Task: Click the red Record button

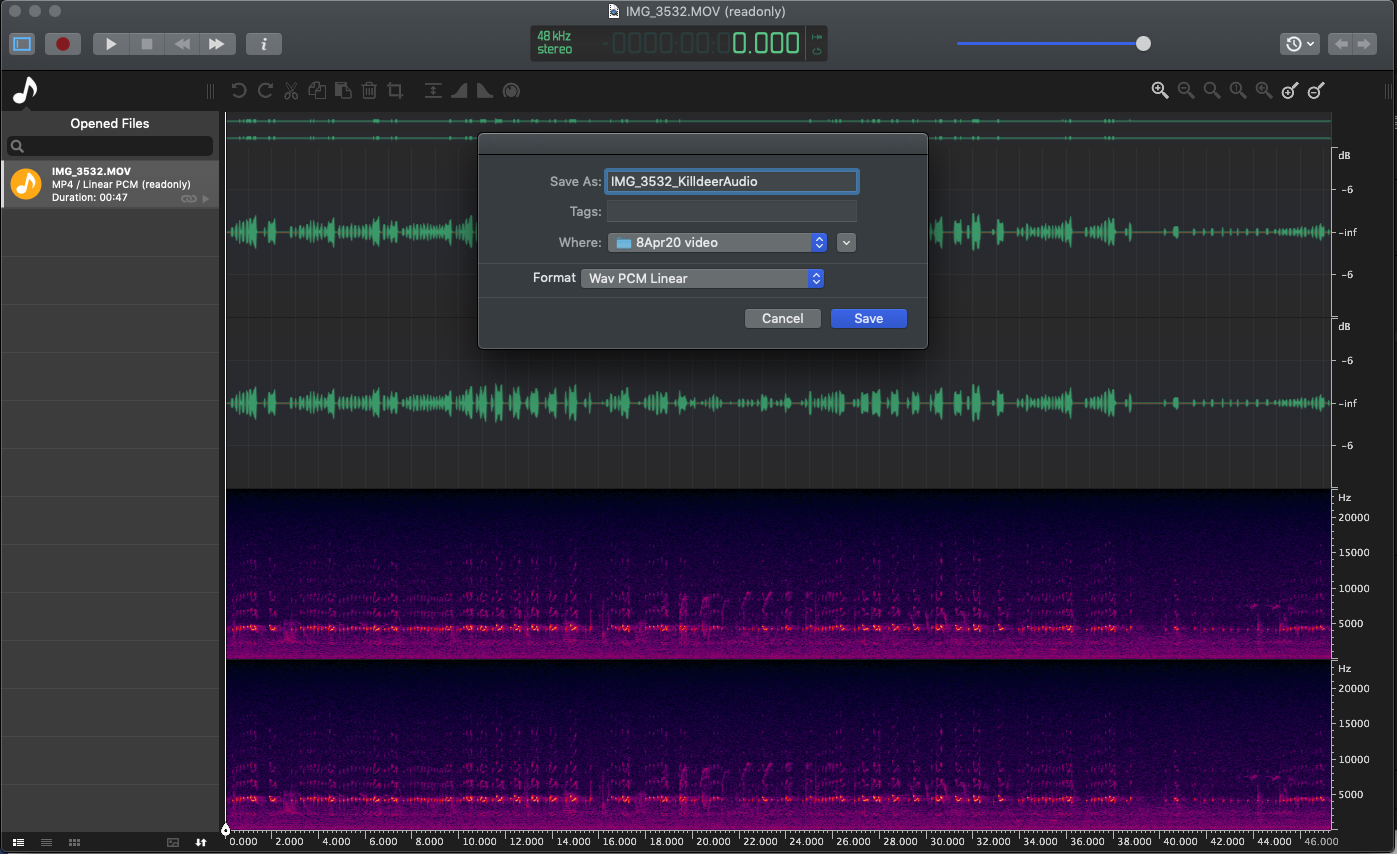Action: (63, 44)
